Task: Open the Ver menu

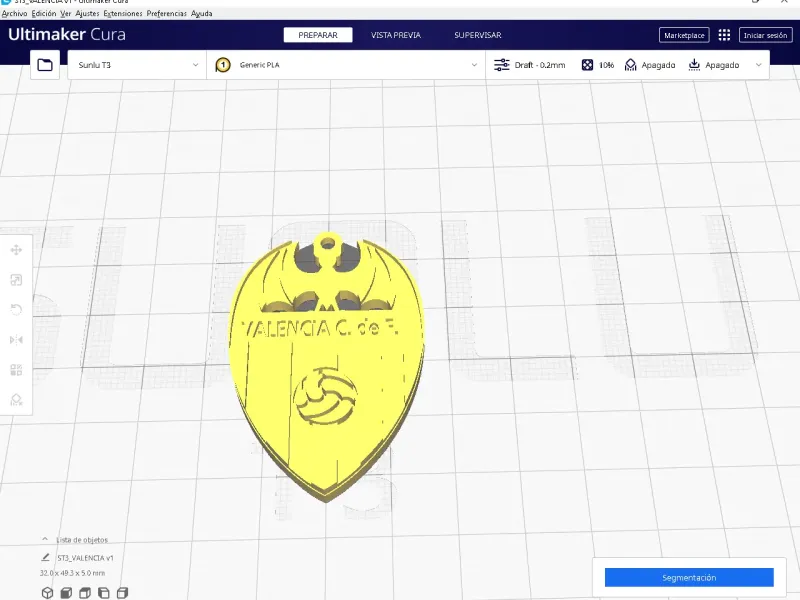Action: coord(66,13)
